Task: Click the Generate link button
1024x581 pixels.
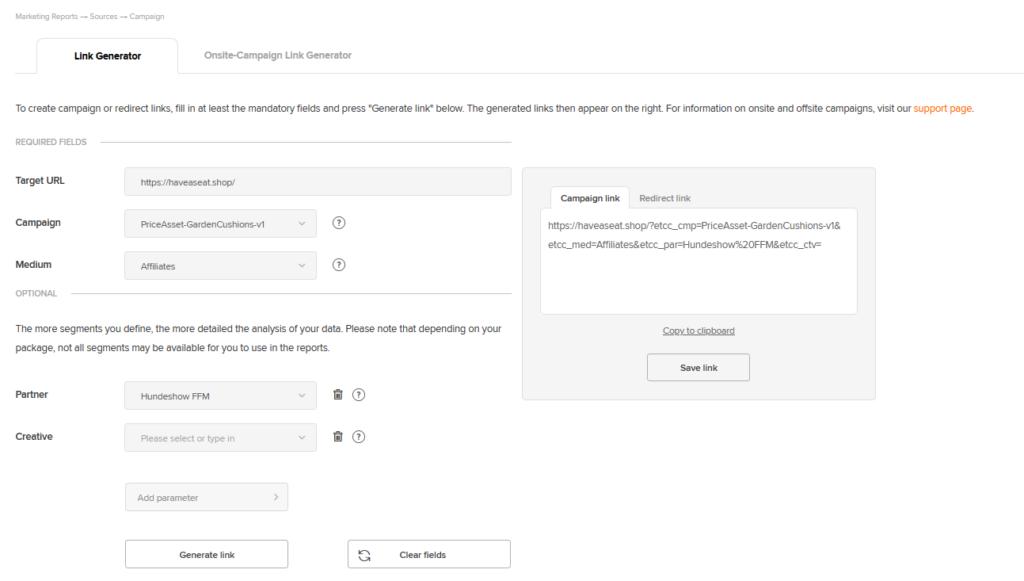Action: click(x=206, y=554)
